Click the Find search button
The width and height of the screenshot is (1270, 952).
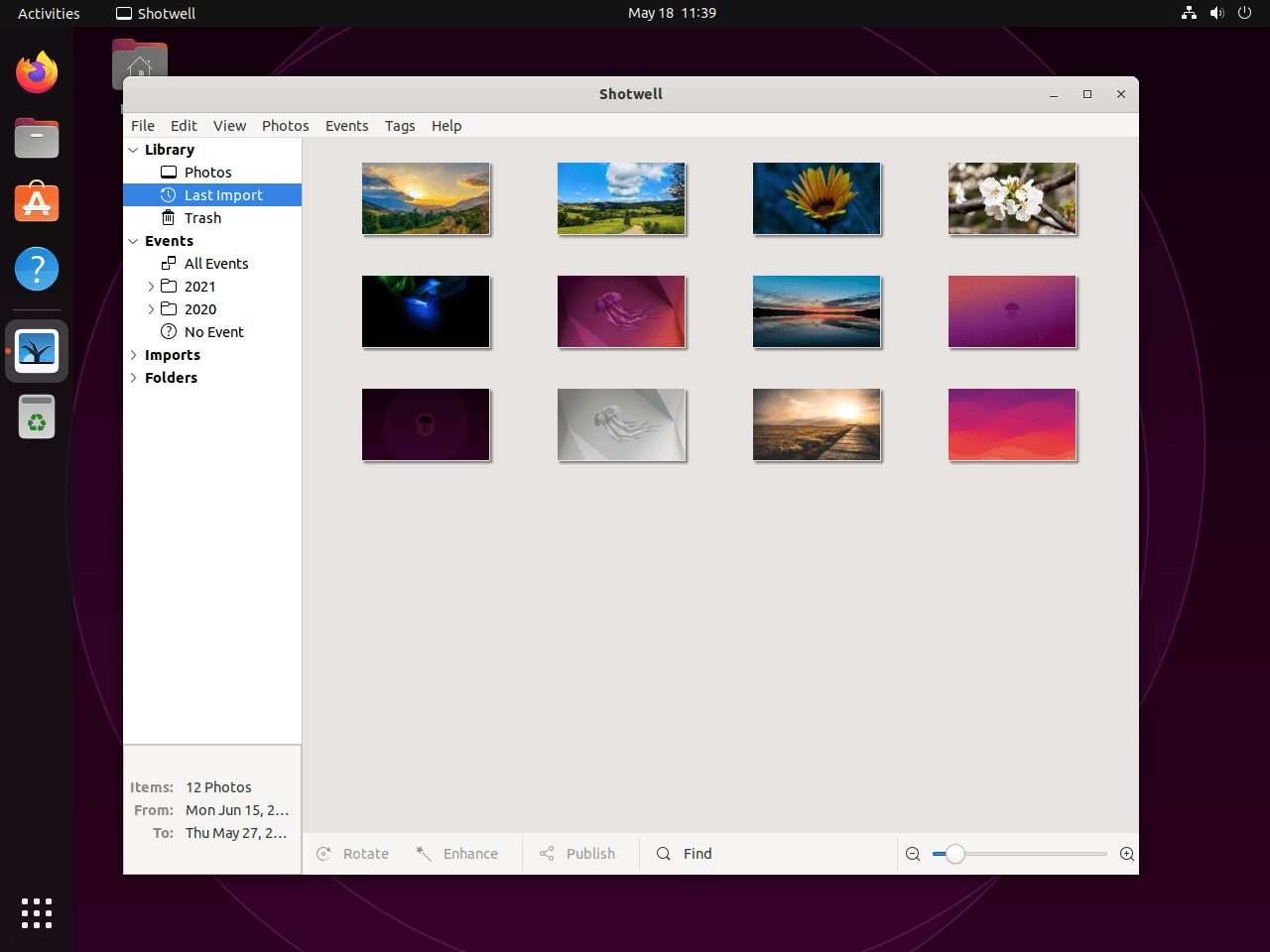(685, 854)
